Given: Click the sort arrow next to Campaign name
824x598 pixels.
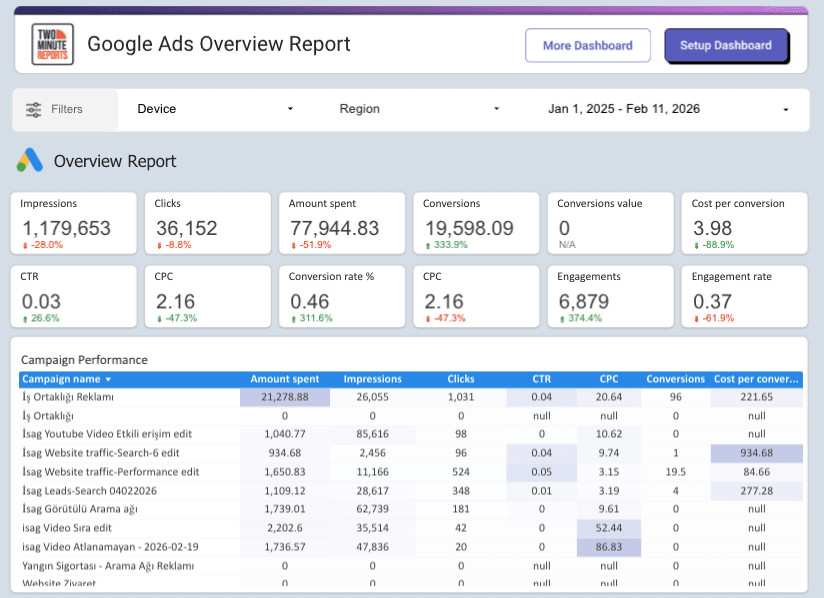Looking at the screenshot, I should (109, 380).
